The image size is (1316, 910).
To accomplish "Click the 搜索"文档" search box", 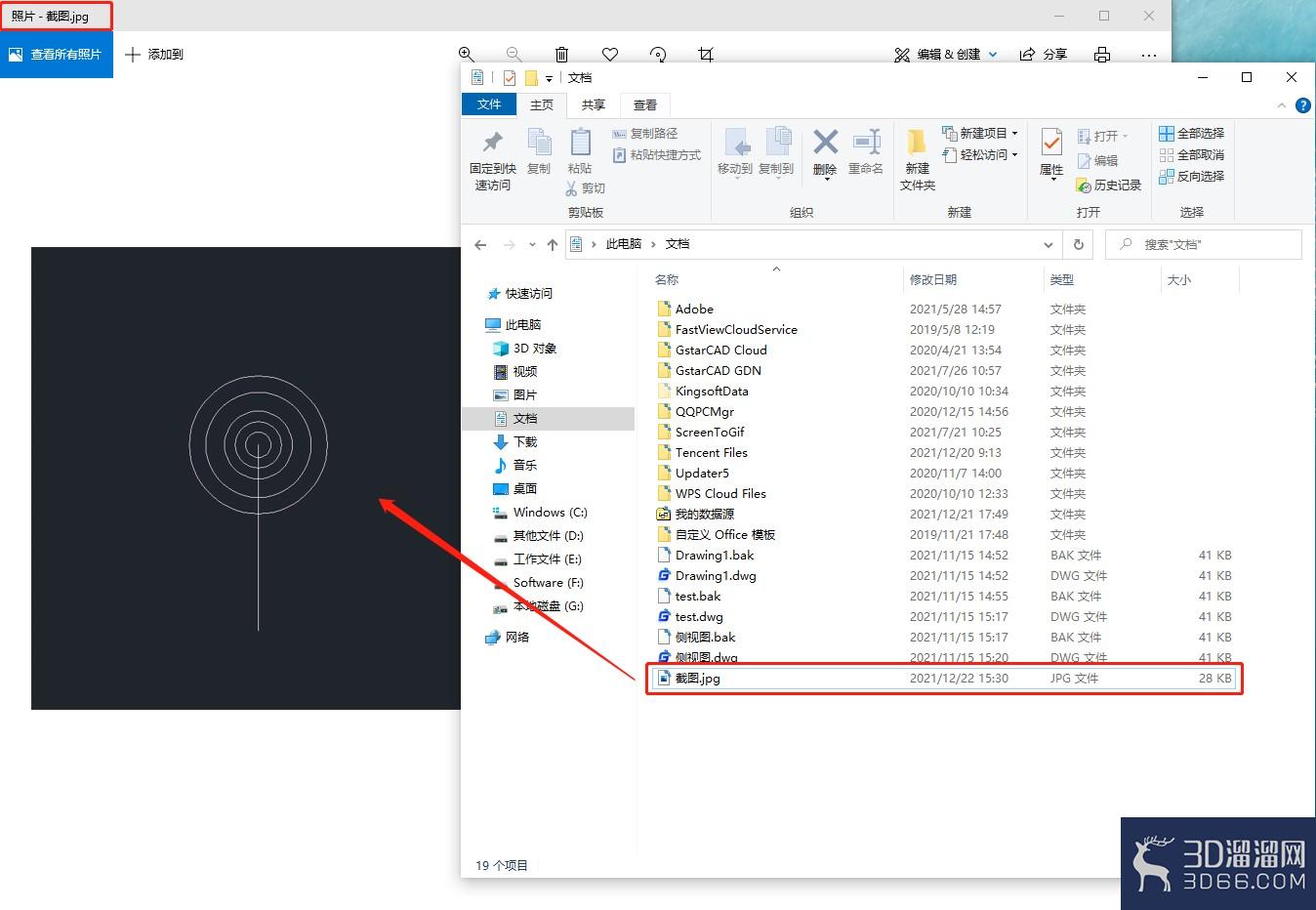I will coord(1204,244).
